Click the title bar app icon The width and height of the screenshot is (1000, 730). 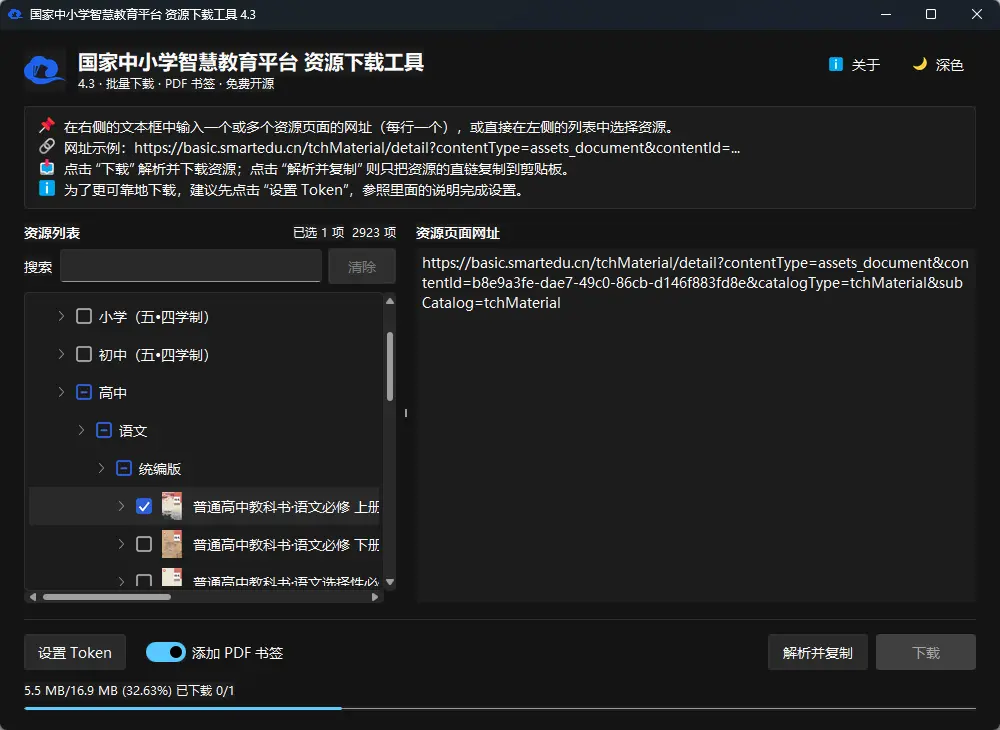(15, 14)
